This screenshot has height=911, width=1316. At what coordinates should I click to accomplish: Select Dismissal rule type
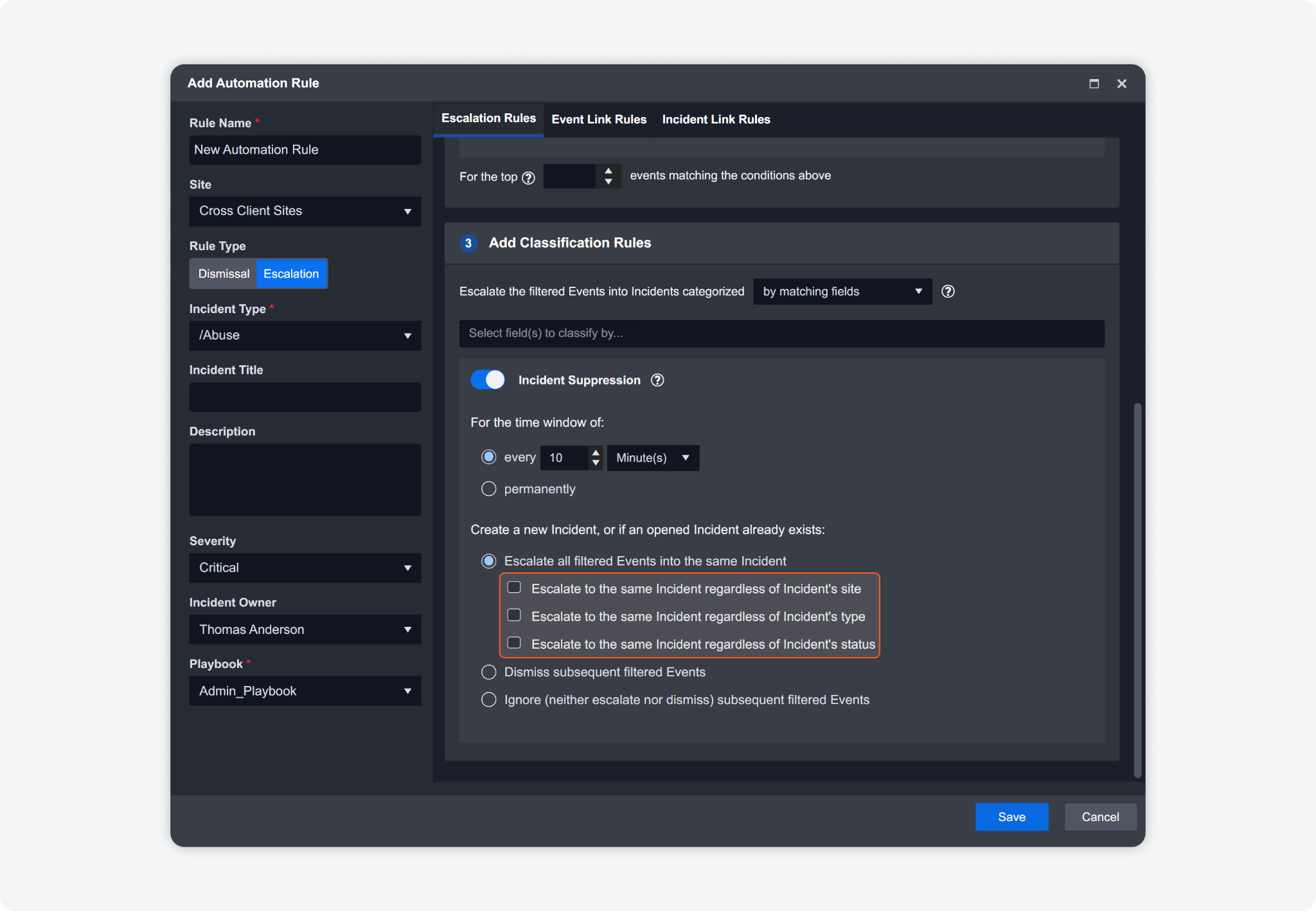(224, 274)
